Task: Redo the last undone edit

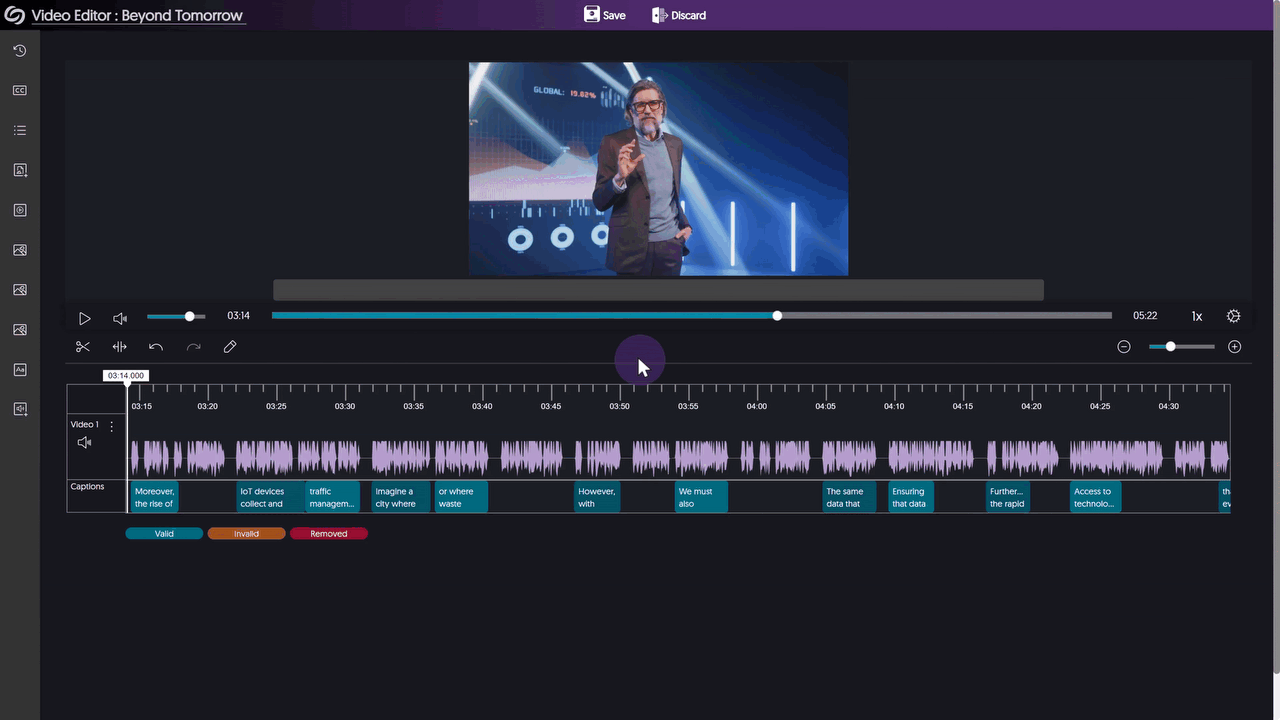Action: pyautogui.click(x=193, y=346)
